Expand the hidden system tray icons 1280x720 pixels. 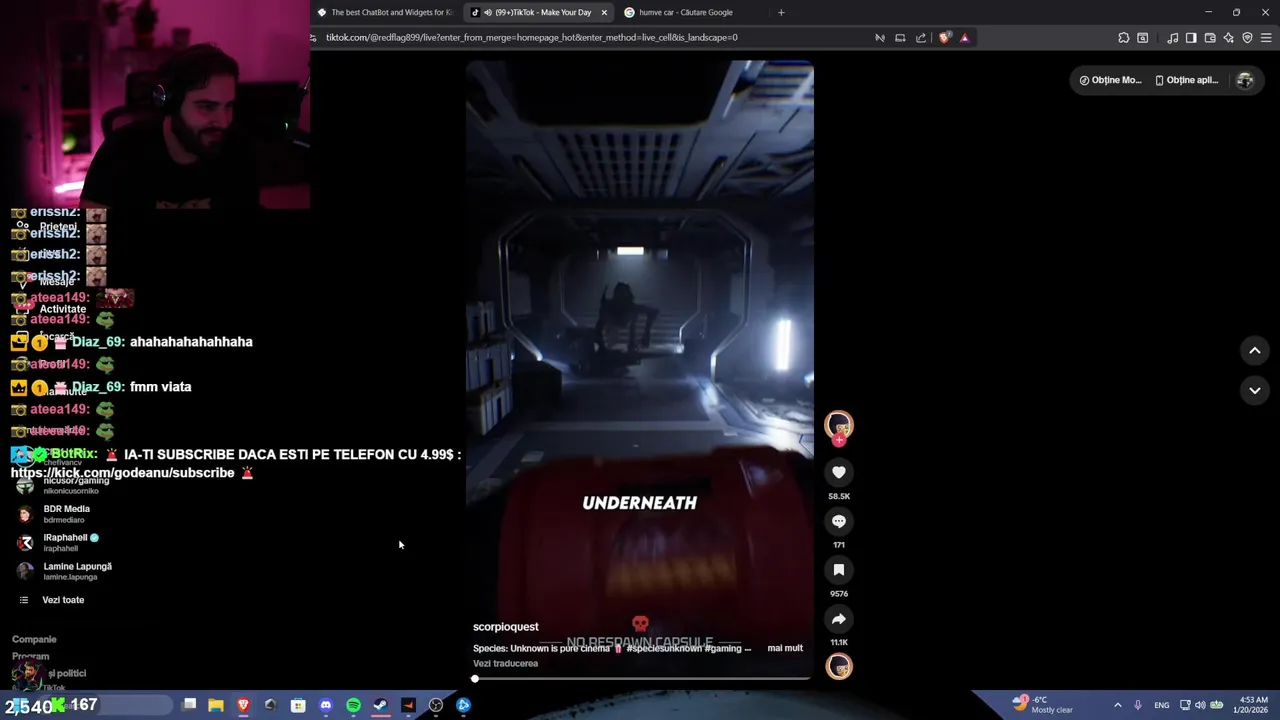coord(1118,705)
